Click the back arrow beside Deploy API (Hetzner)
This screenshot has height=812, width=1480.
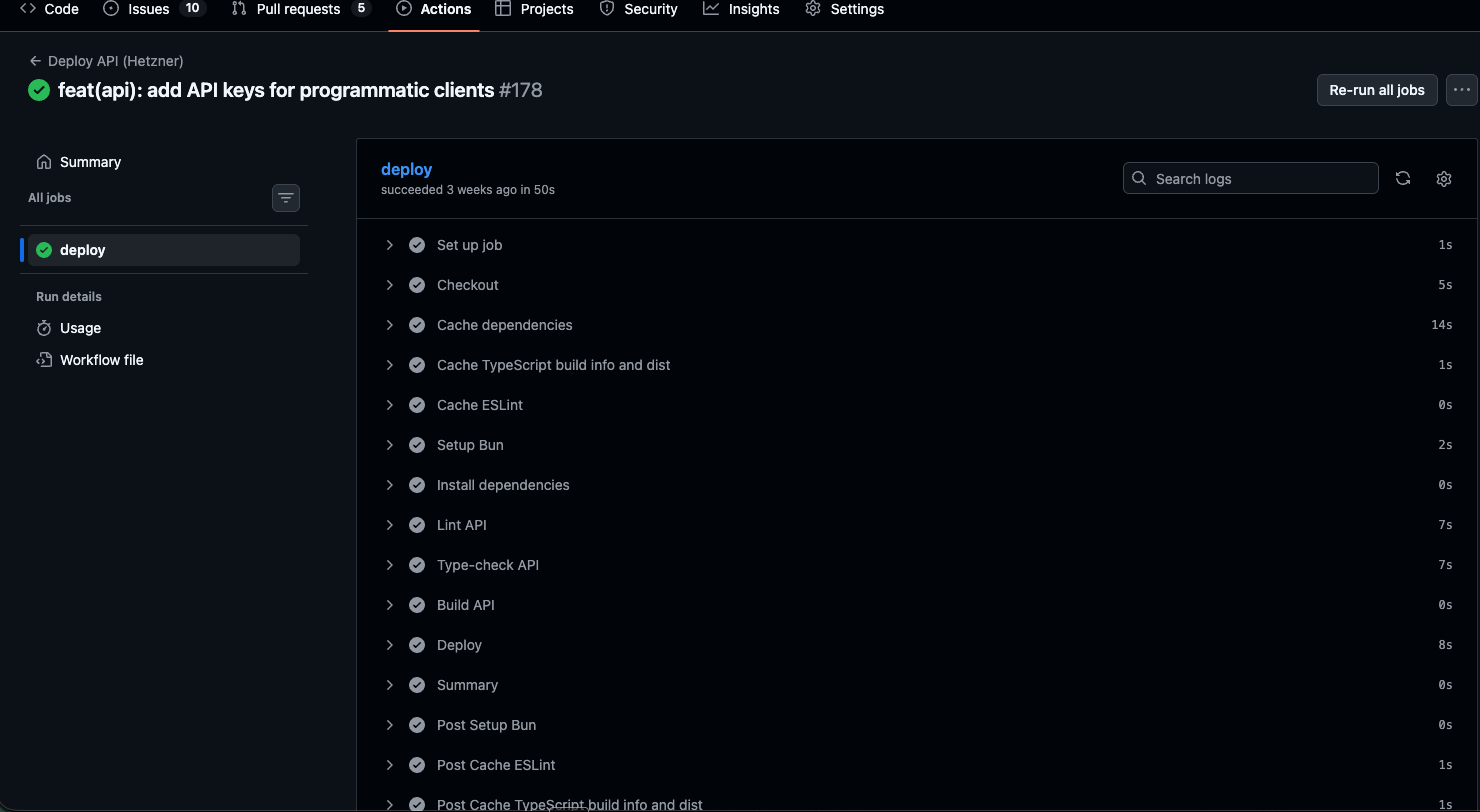[x=34, y=60]
